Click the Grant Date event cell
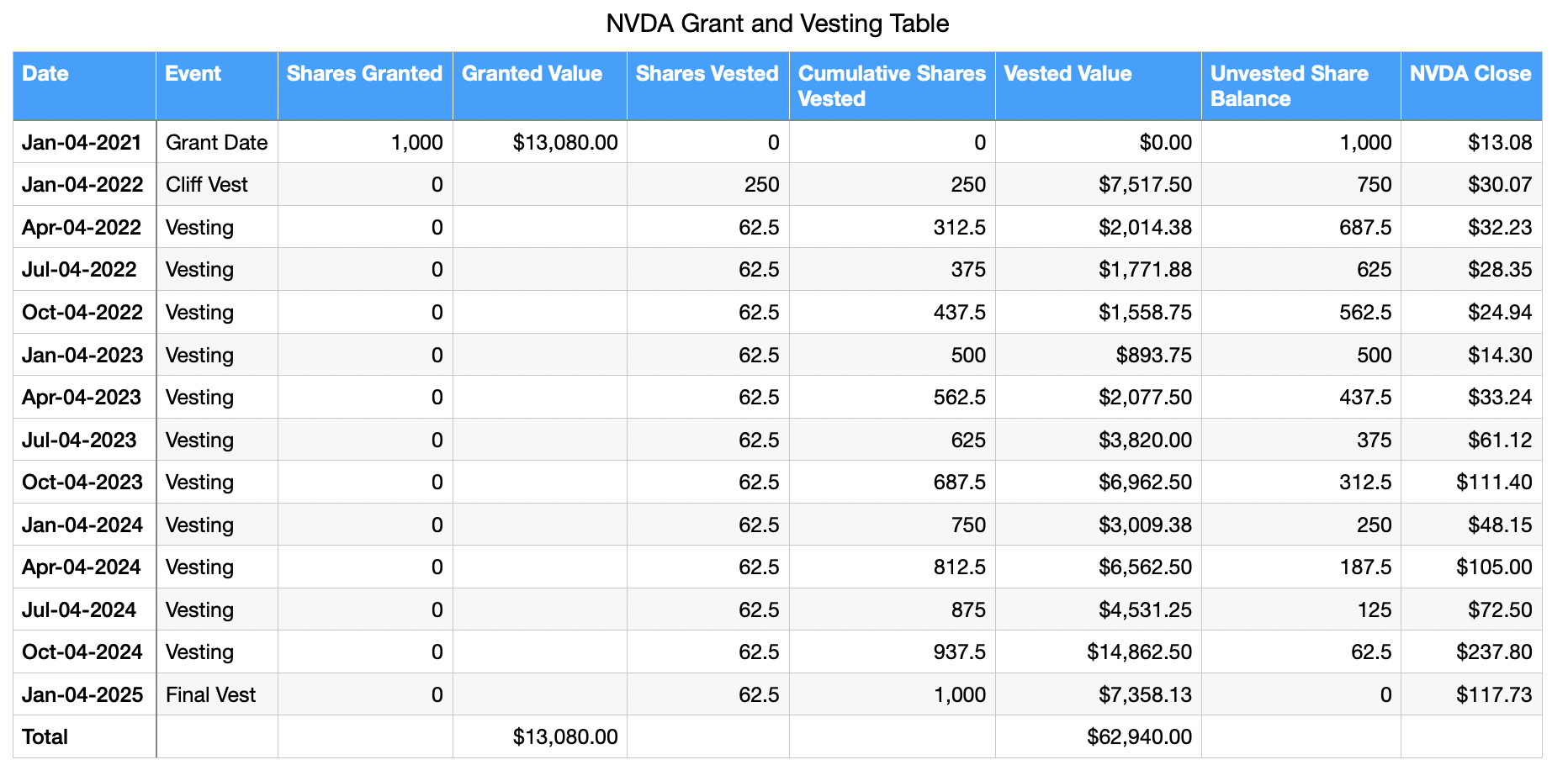 coord(216,143)
